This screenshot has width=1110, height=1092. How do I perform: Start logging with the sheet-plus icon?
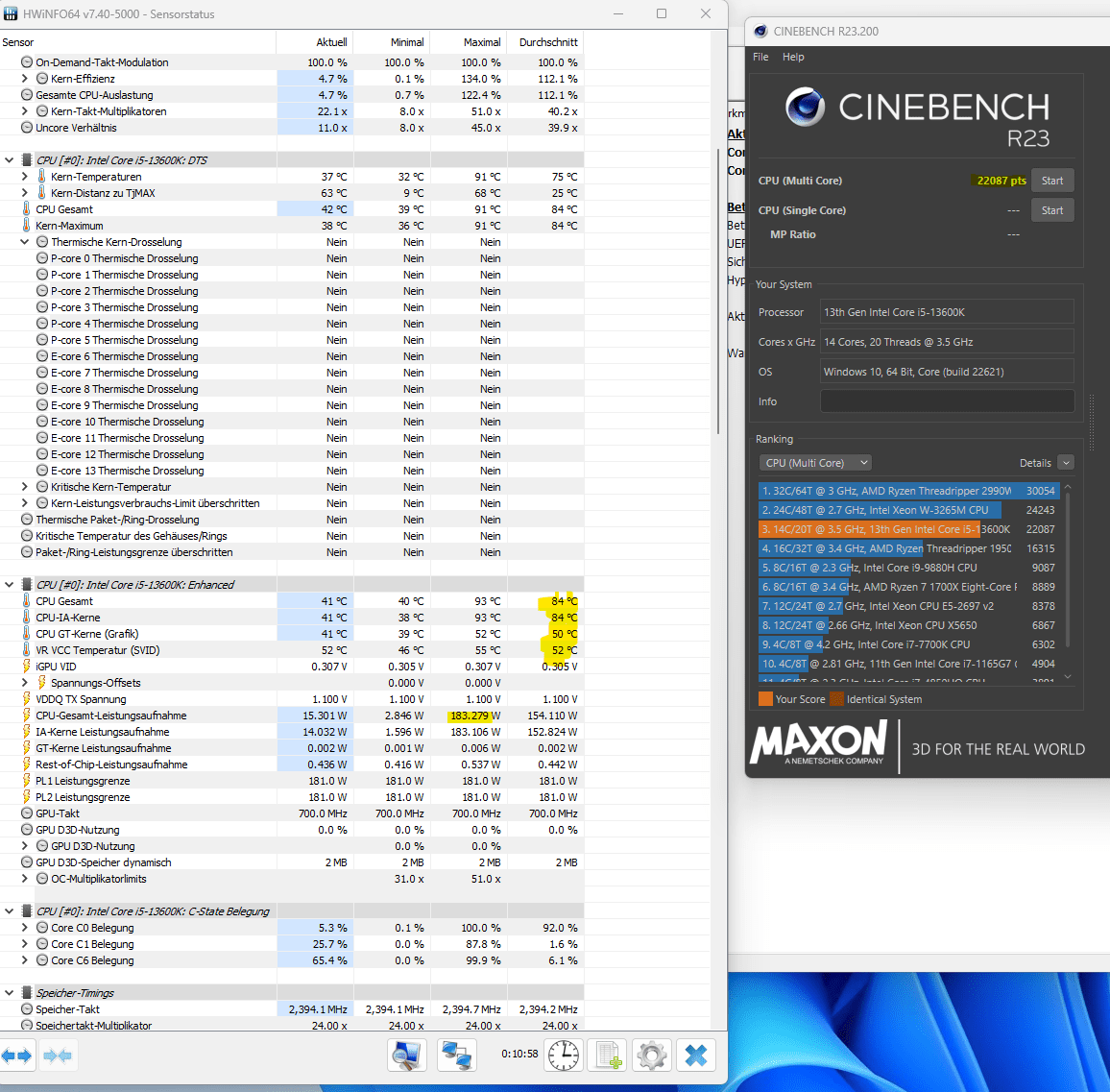(608, 1056)
